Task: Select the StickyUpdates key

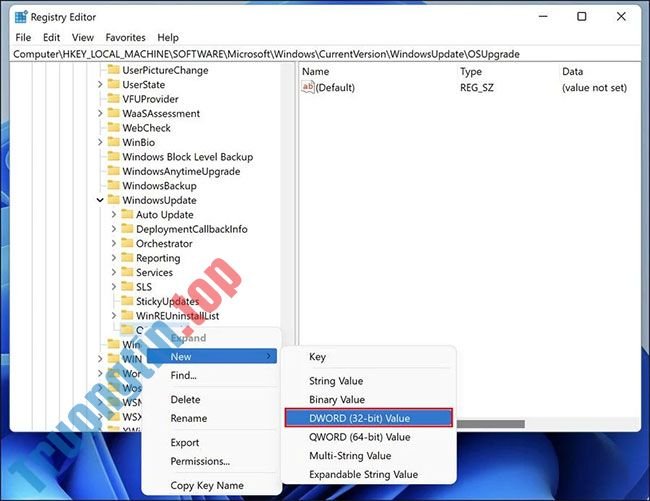Action: [167, 301]
